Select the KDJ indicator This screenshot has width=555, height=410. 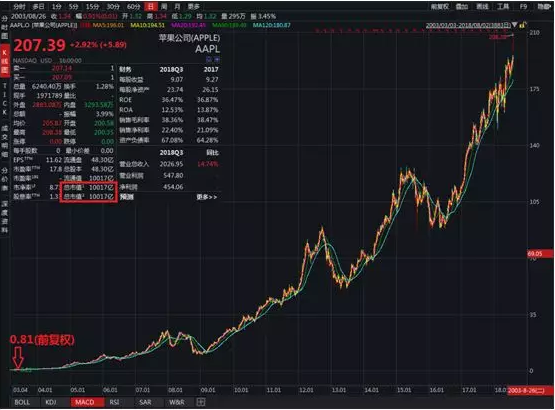pos(51,402)
